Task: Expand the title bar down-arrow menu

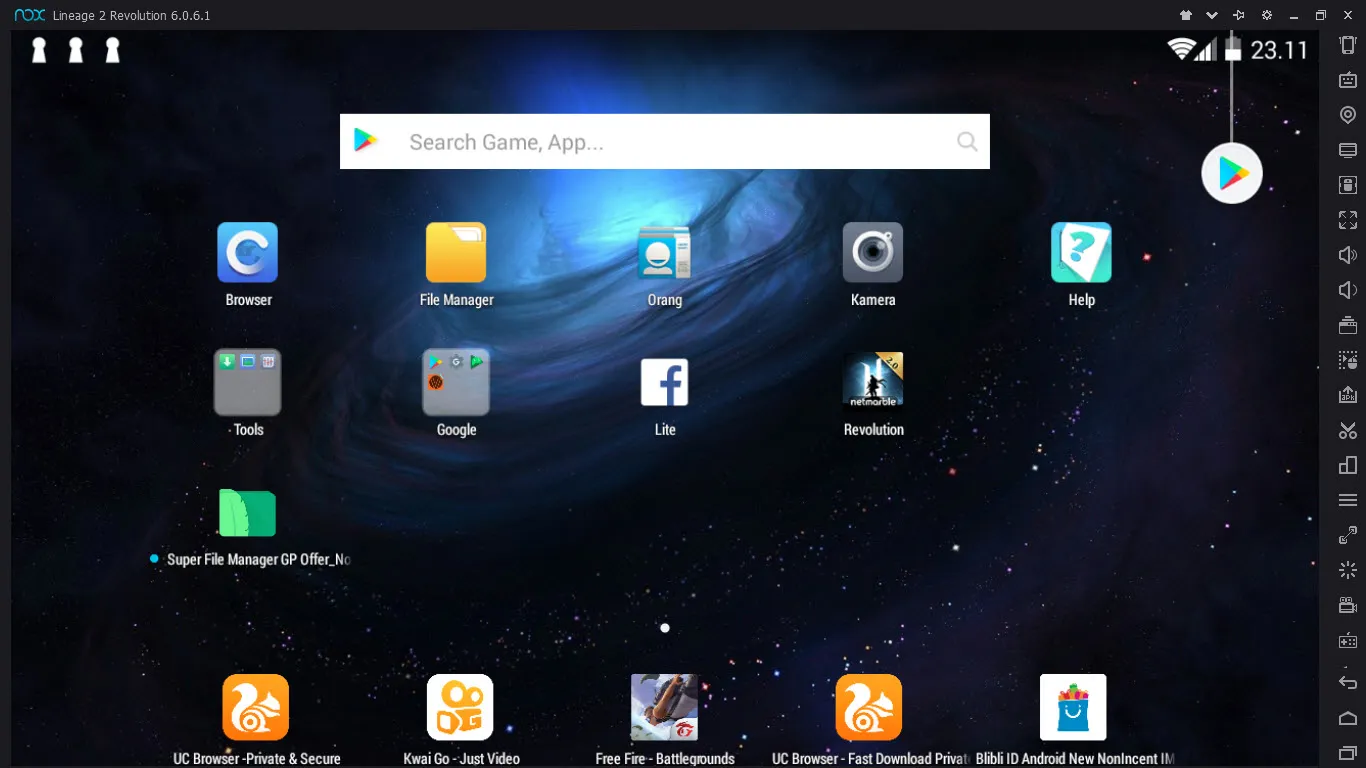Action: tap(1212, 15)
